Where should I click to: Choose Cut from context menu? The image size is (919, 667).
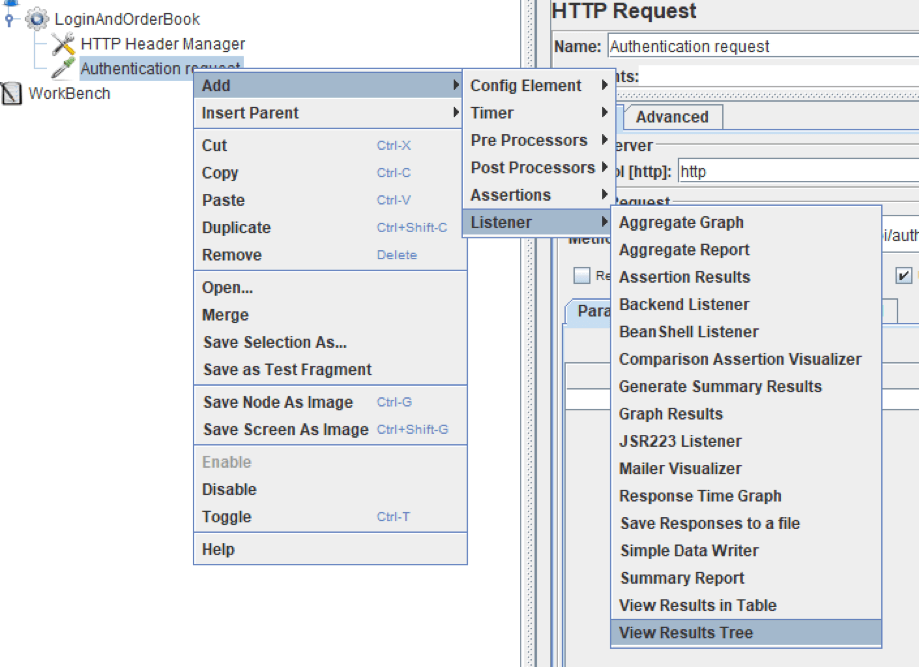329,145
